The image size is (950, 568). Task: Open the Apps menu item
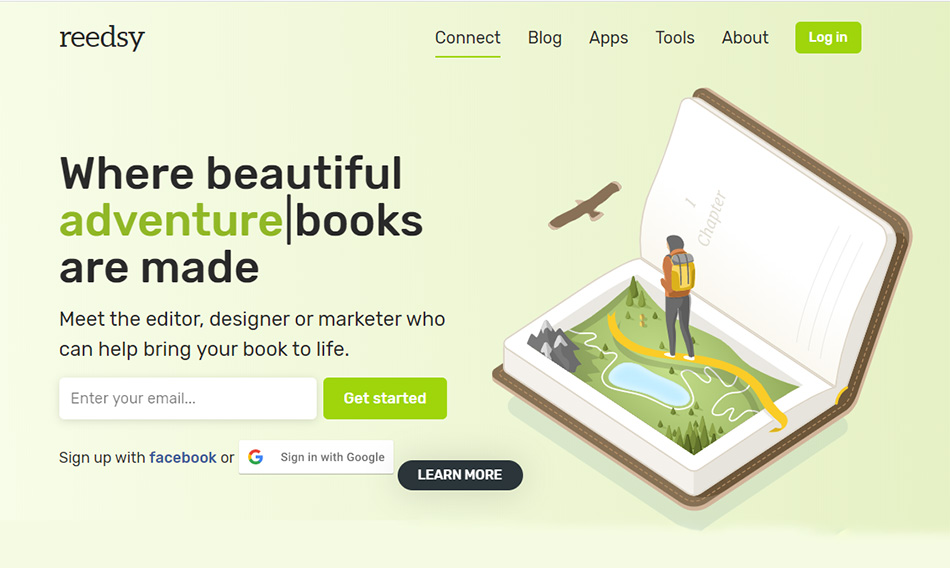click(608, 38)
